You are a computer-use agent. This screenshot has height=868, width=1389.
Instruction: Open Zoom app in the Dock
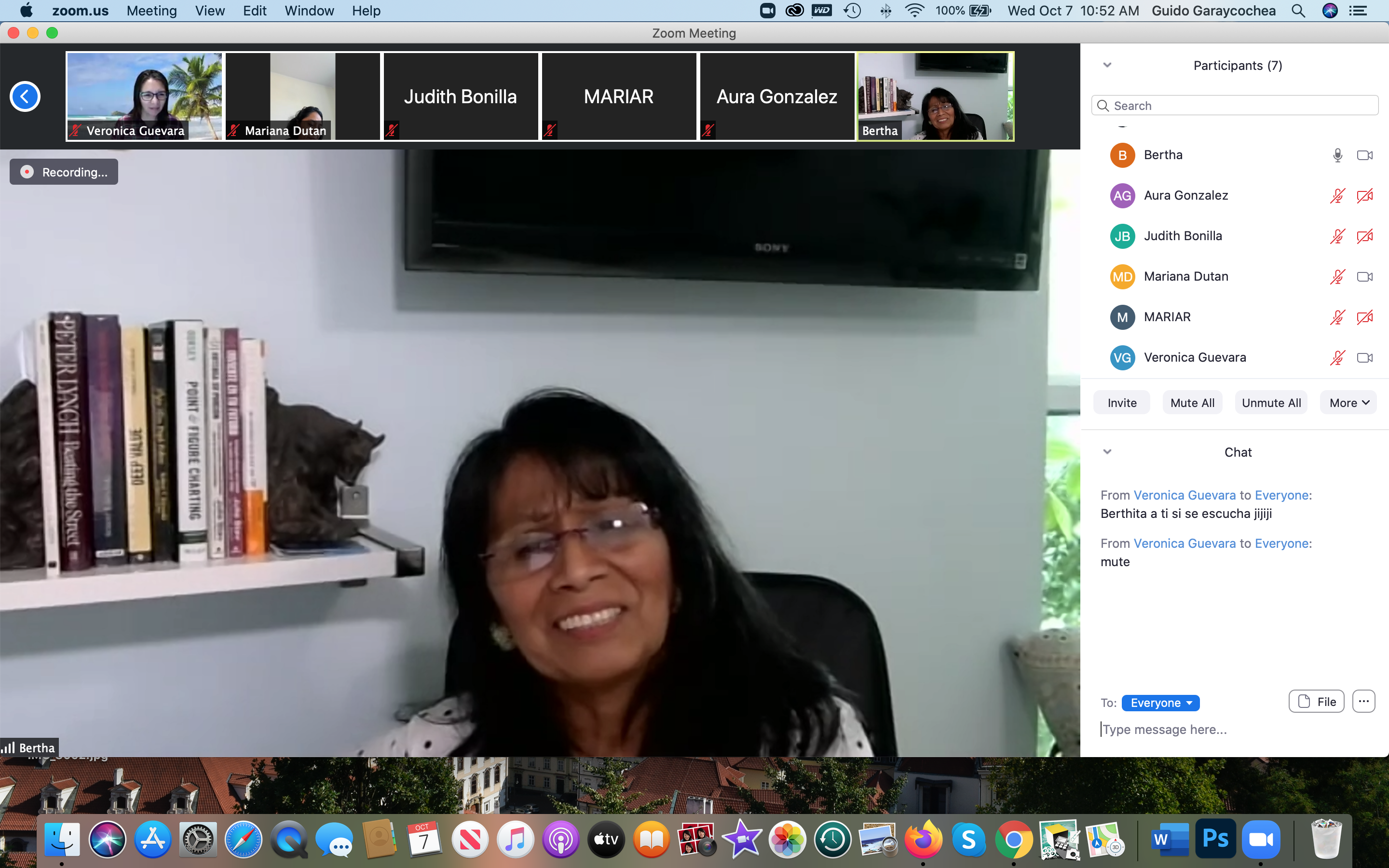tap(1260, 839)
